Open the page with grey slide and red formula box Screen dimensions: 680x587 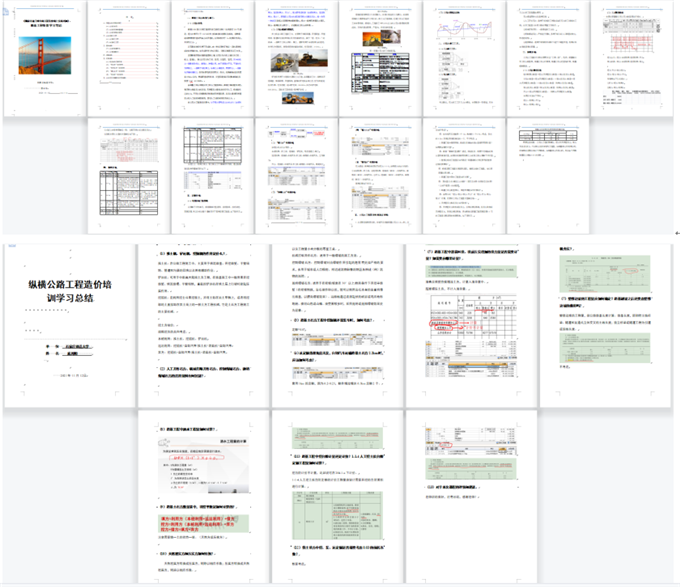point(203,497)
